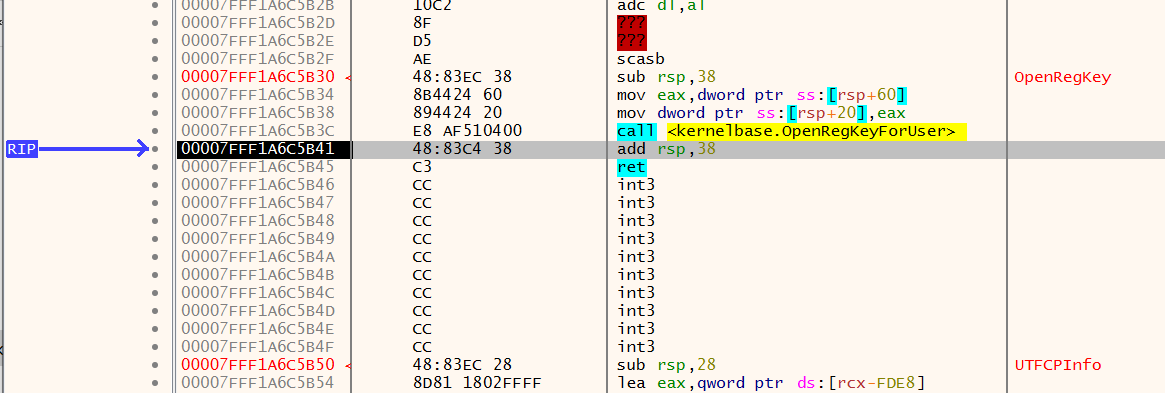Select address 00007FFF1A6C5B4F
1165x393 pixels.
[258, 347]
